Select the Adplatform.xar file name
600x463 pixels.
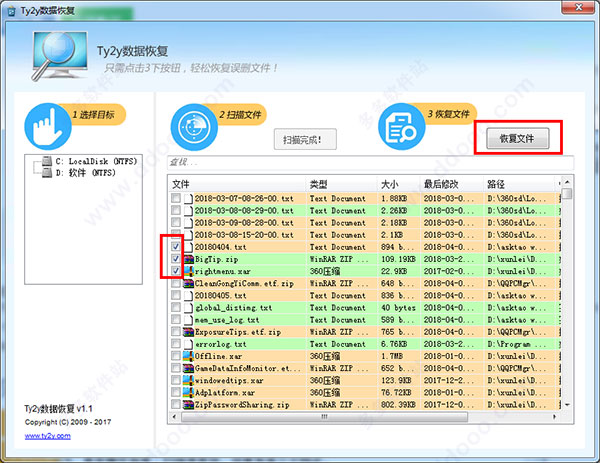tap(225, 393)
